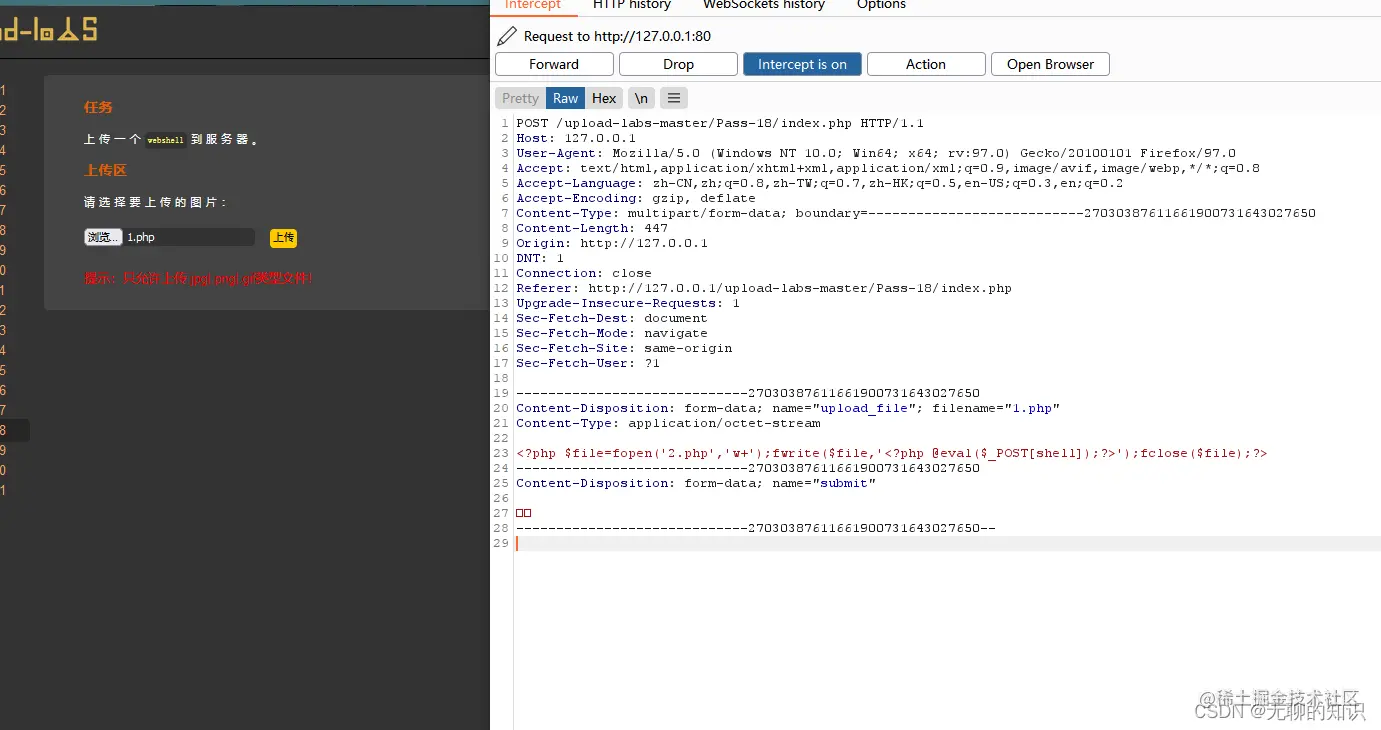The height and width of the screenshot is (730, 1381).
Task: Place cursor on empty line 29
Action: (x=947, y=543)
